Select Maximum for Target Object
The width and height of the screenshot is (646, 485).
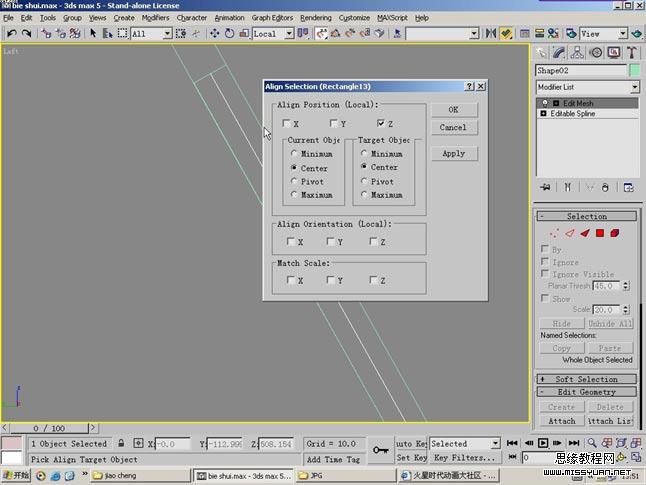tap(364, 194)
